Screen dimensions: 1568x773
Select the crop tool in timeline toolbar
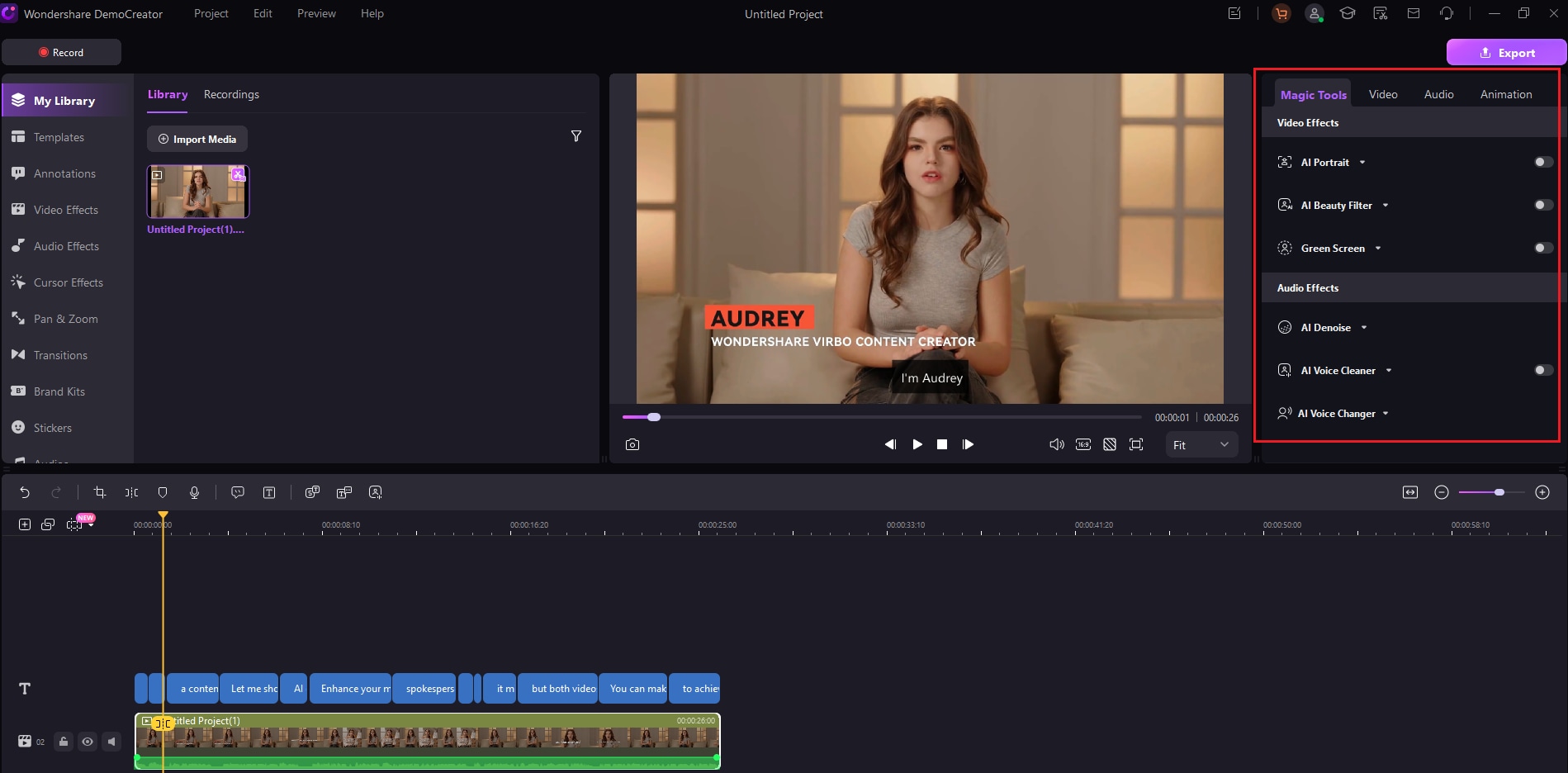(x=100, y=492)
